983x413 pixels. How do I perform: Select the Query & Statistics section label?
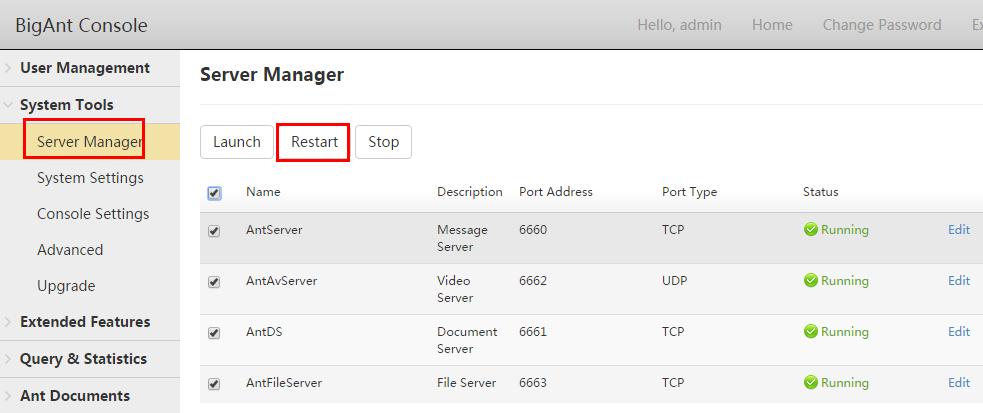coord(83,359)
